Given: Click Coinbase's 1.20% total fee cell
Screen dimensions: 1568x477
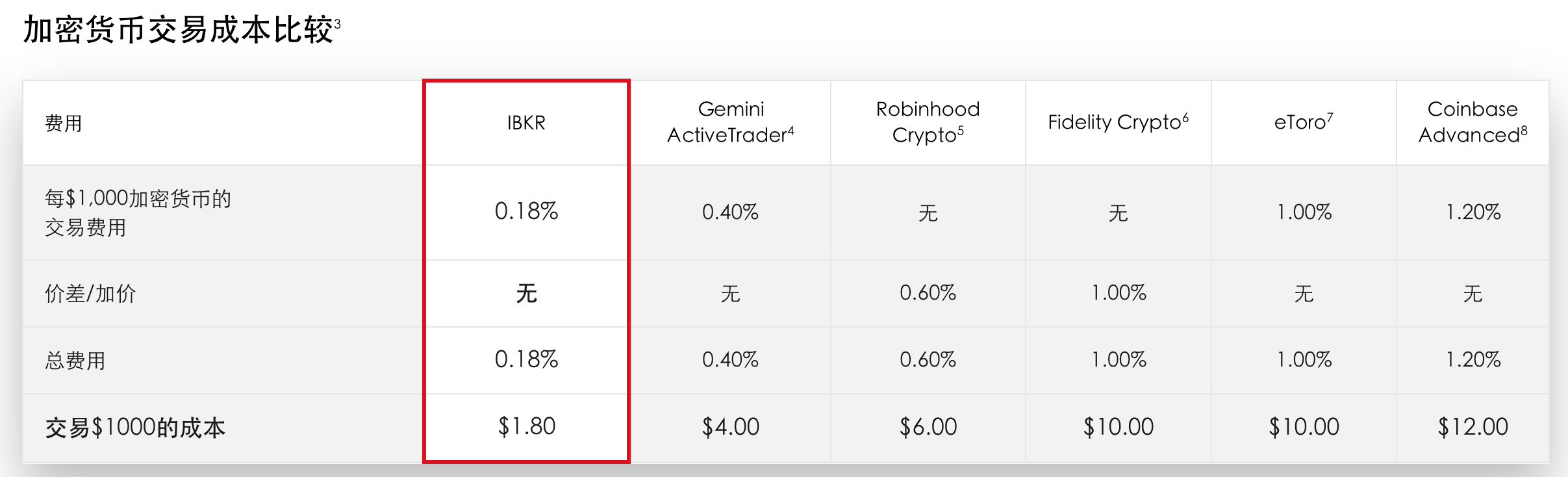Looking at the screenshot, I should point(1473,359).
